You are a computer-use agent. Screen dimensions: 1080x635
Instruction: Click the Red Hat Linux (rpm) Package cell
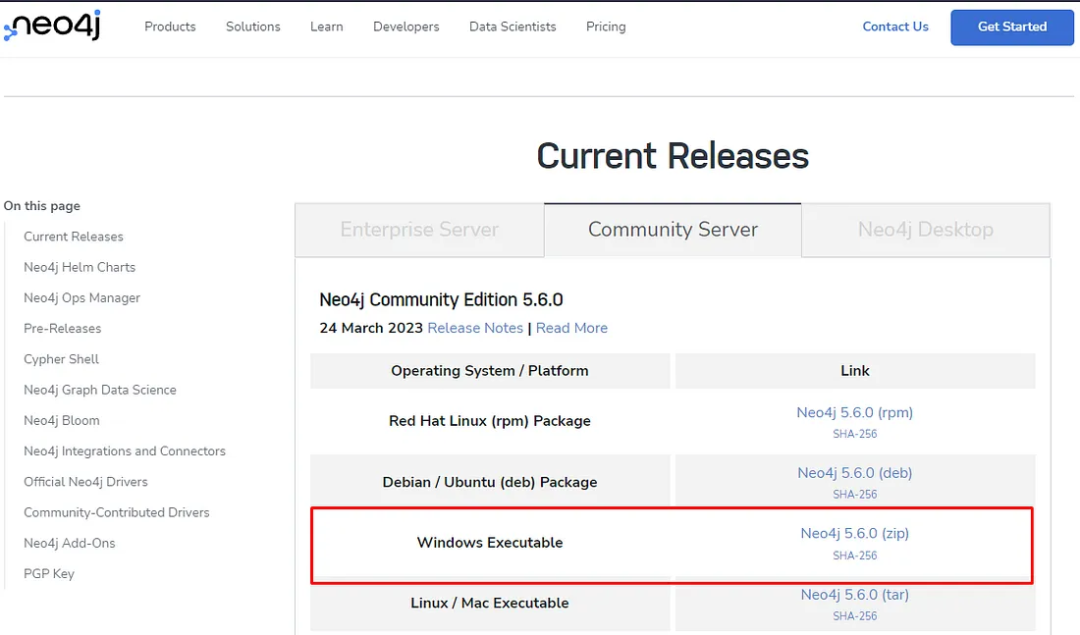point(490,421)
